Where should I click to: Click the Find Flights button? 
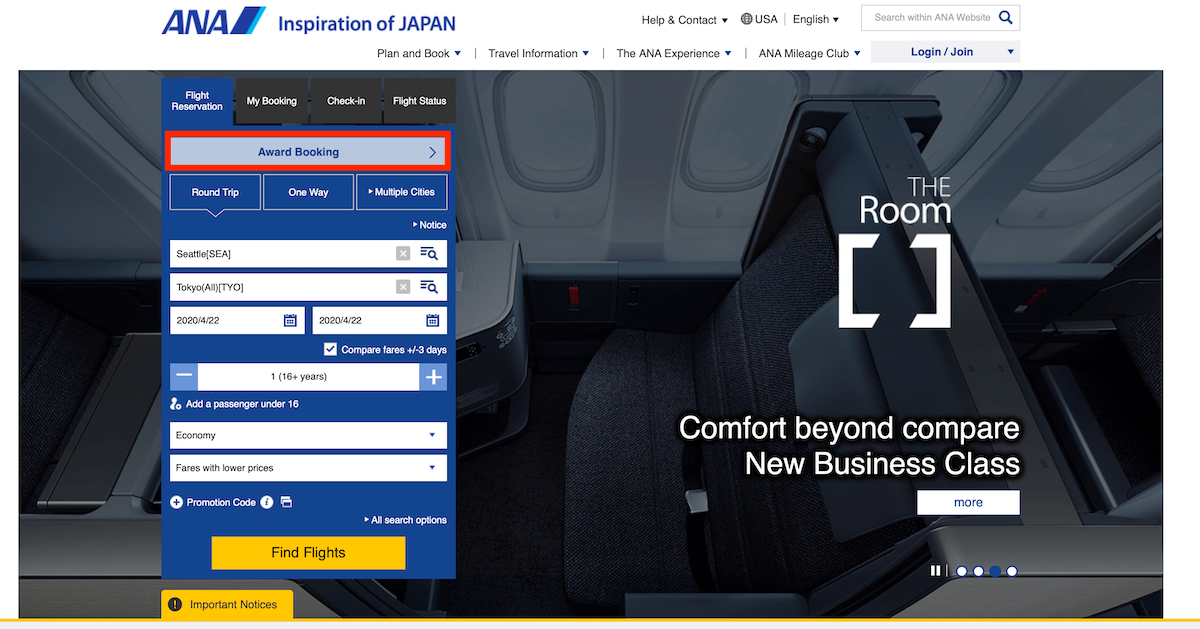pyautogui.click(x=308, y=553)
